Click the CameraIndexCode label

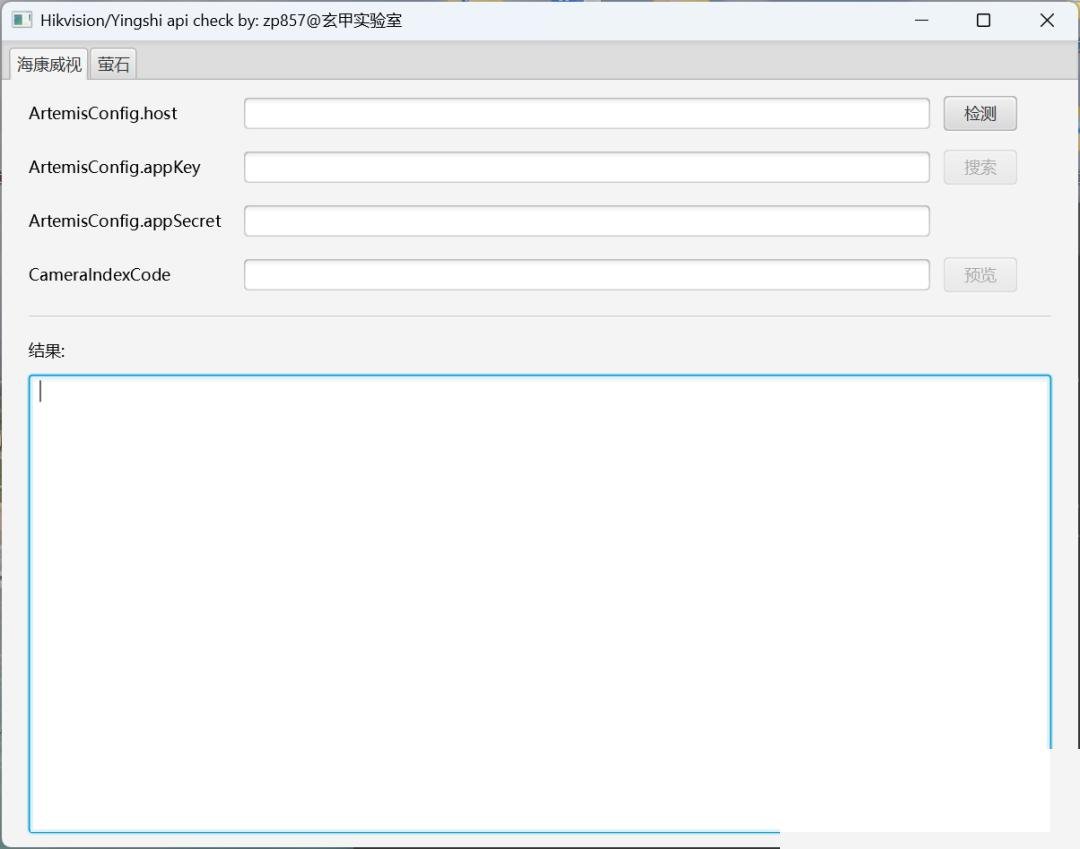[x=99, y=275]
